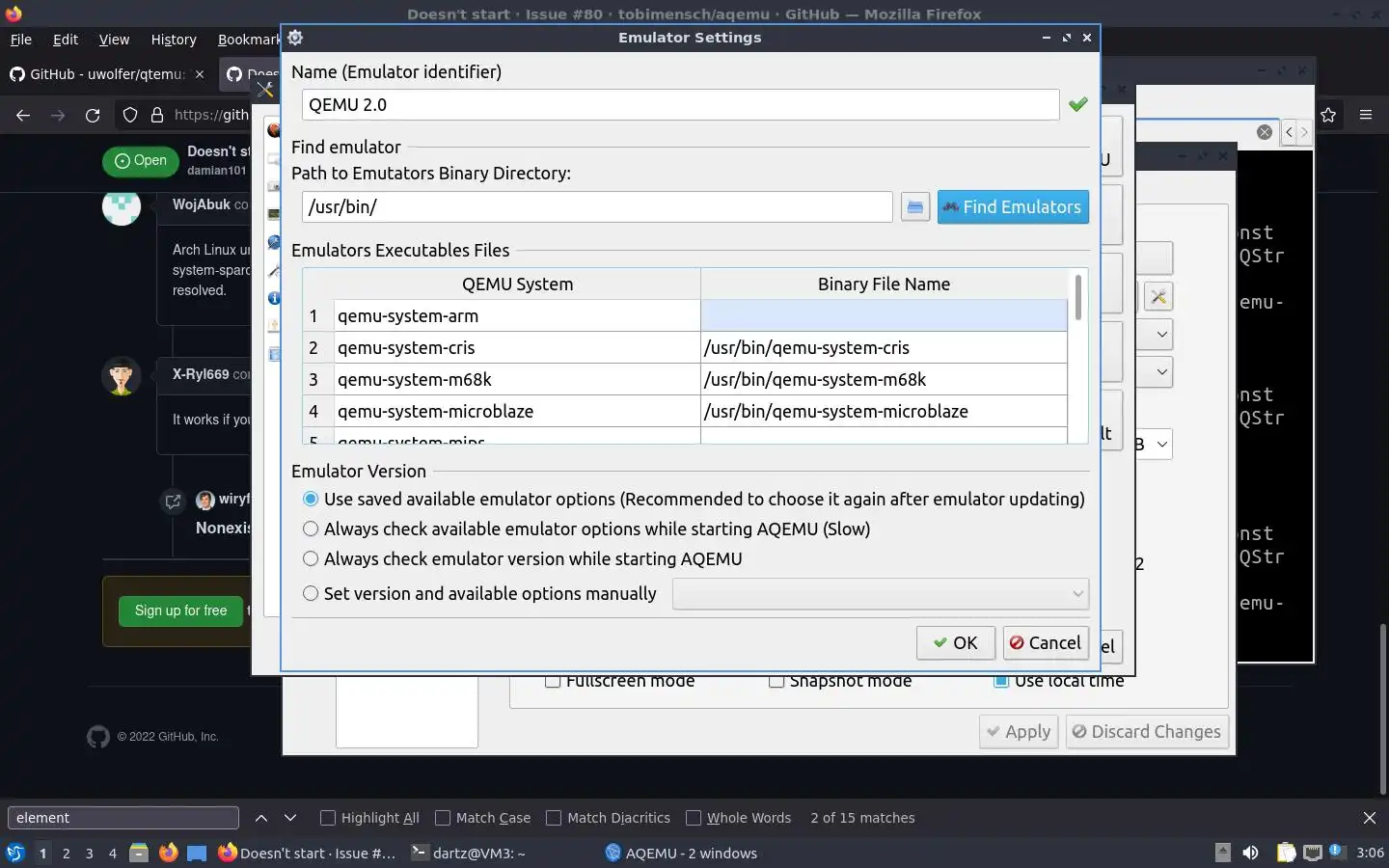Open the dropdown ending in 'B' in AQEMU

click(1161, 444)
